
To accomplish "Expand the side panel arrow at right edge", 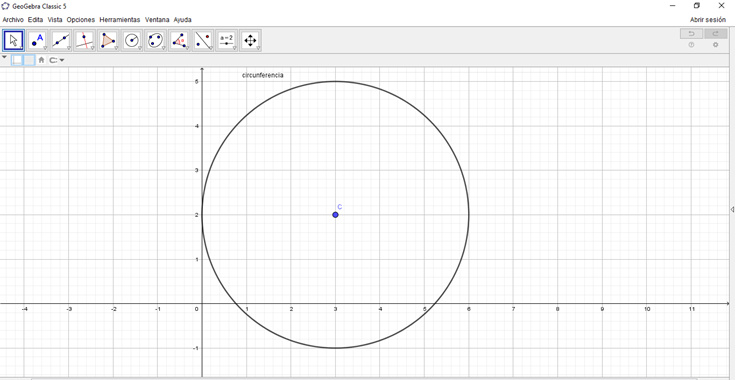I will [x=732, y=210].
